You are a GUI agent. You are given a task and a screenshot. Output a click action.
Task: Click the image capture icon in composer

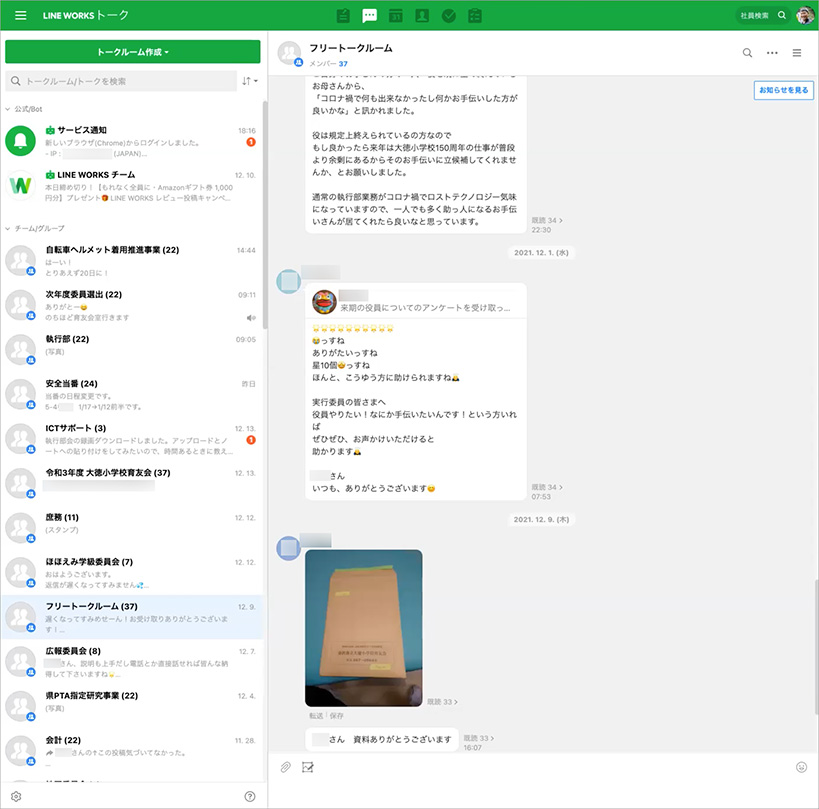pos(308,767)
